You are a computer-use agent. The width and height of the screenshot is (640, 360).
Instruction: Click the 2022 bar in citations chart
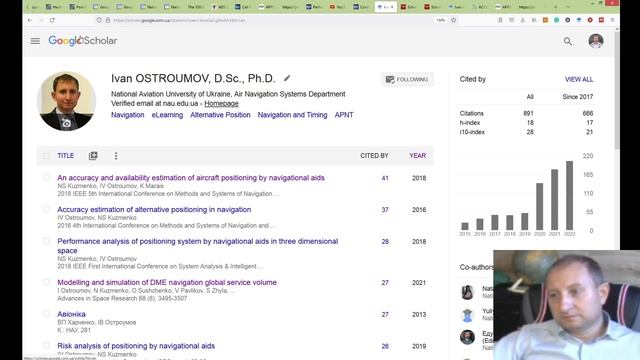(x=569, y=196)
